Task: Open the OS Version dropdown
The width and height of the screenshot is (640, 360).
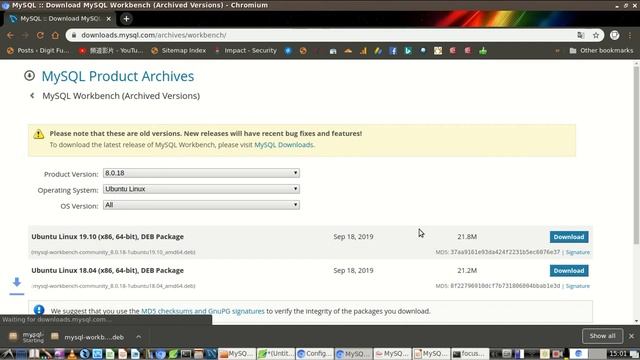Action: tap(201, 205)
